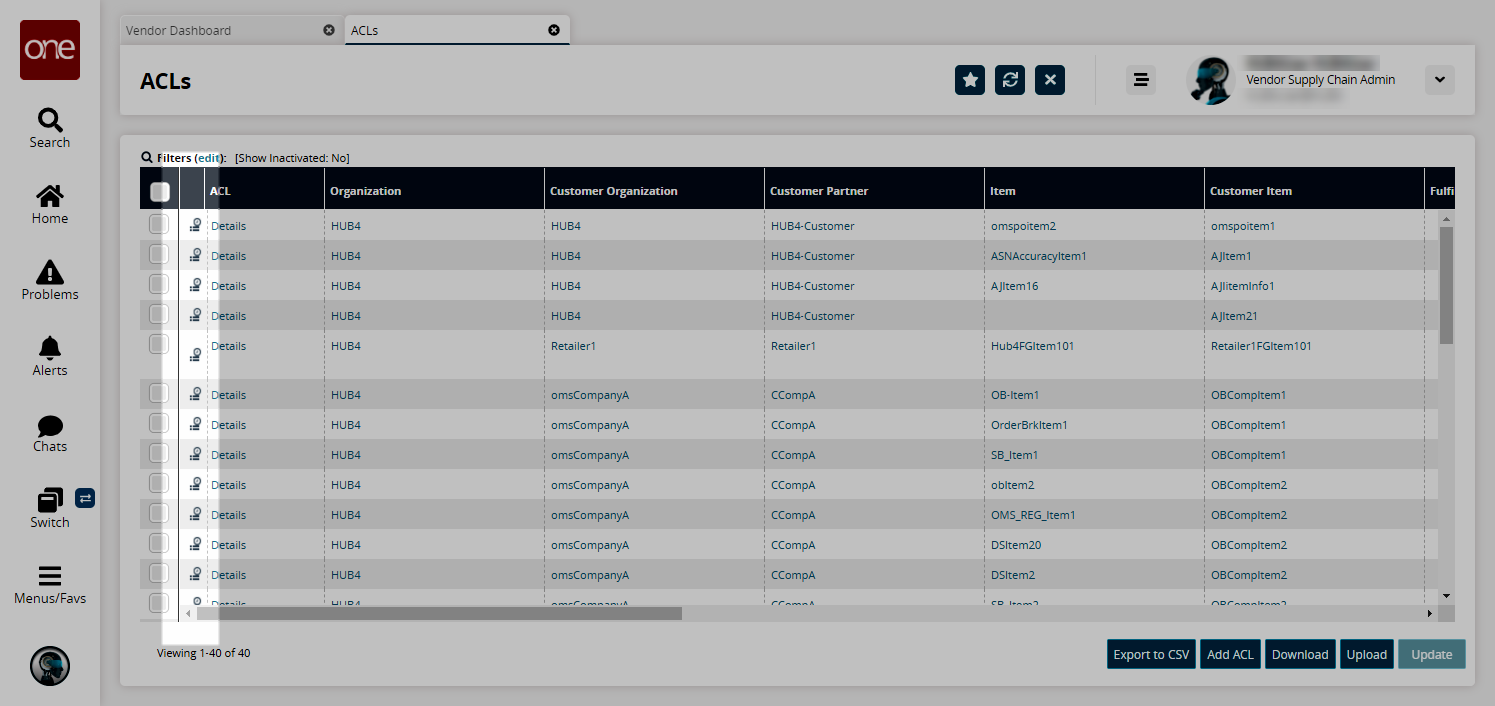The height and width of the screenshot is (706, 1495).
Task: Go to Home in sidebar
Action: tap(50, 204)
